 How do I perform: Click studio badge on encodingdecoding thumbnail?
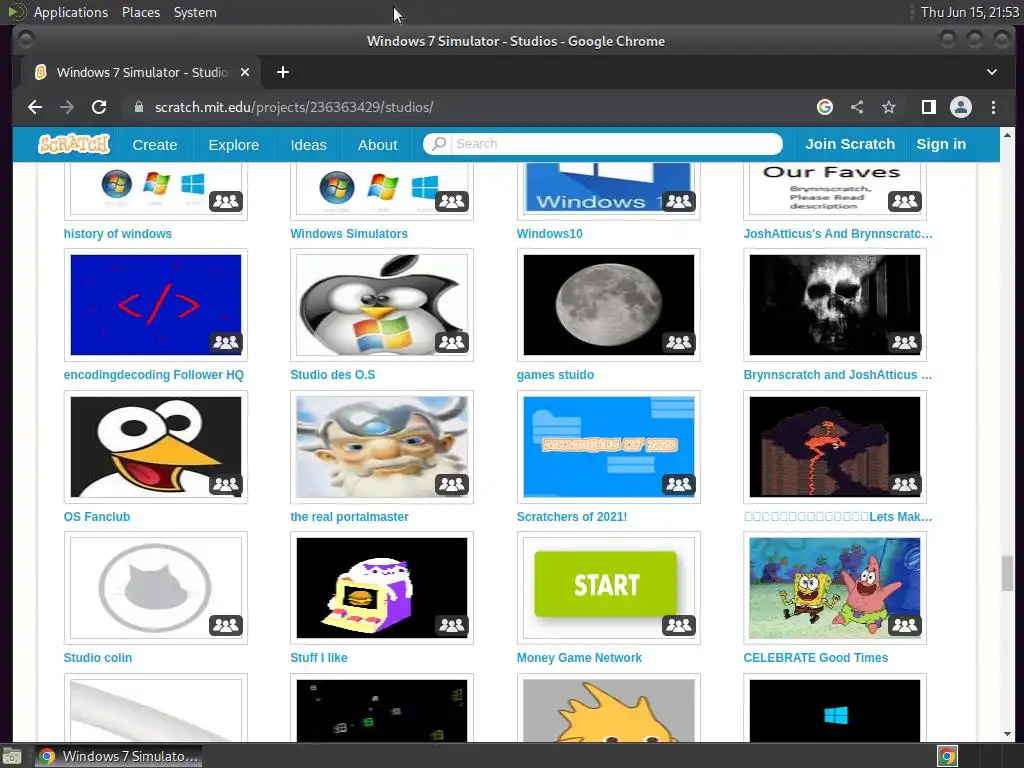click(x=226, y=342)
